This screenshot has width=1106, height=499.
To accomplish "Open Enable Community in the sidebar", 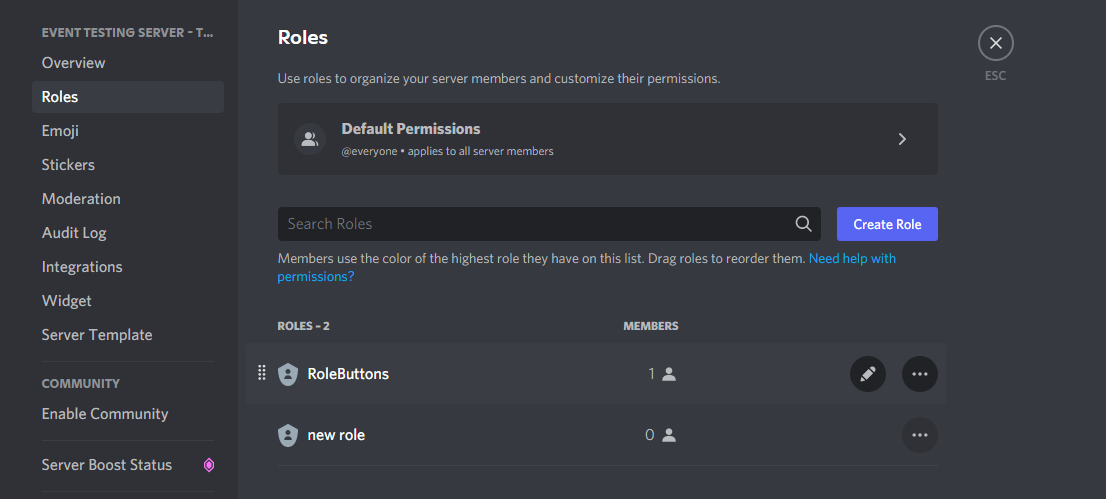I will pyautogui.click(x=105, y=414).
